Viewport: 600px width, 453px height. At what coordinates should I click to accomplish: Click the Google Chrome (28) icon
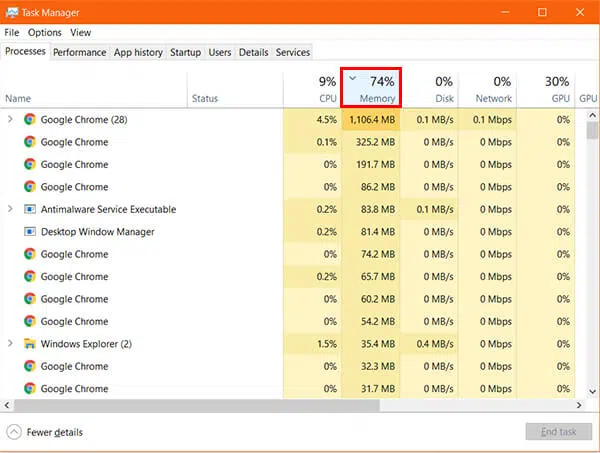[30, 120]
